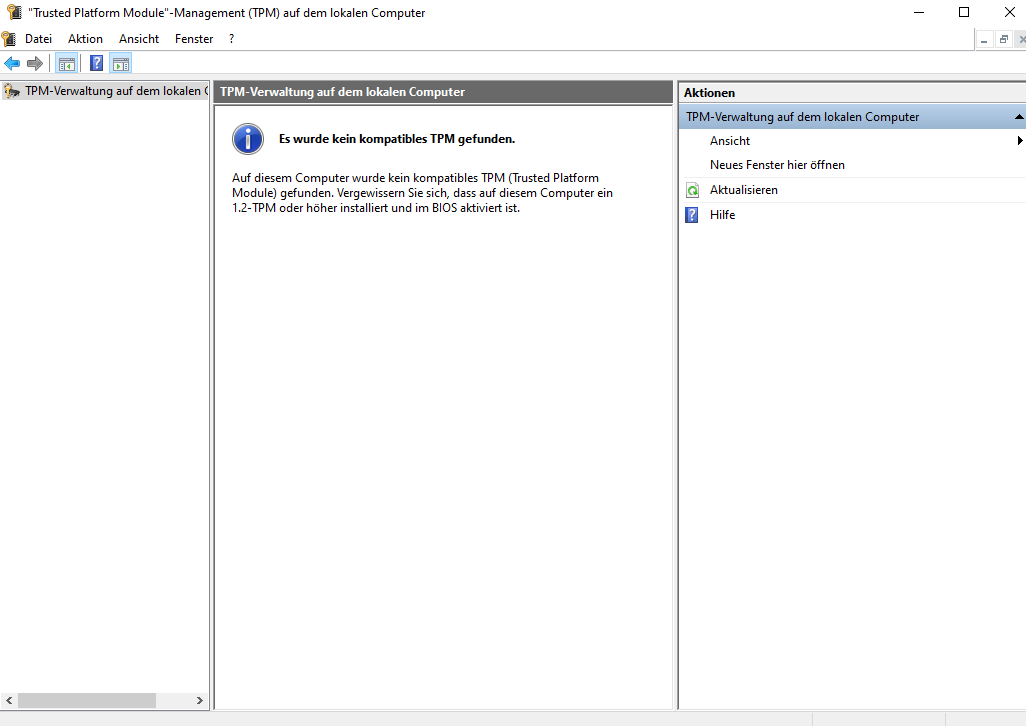Click the tree pane scrollbar right arrow

tap(200, 700)
